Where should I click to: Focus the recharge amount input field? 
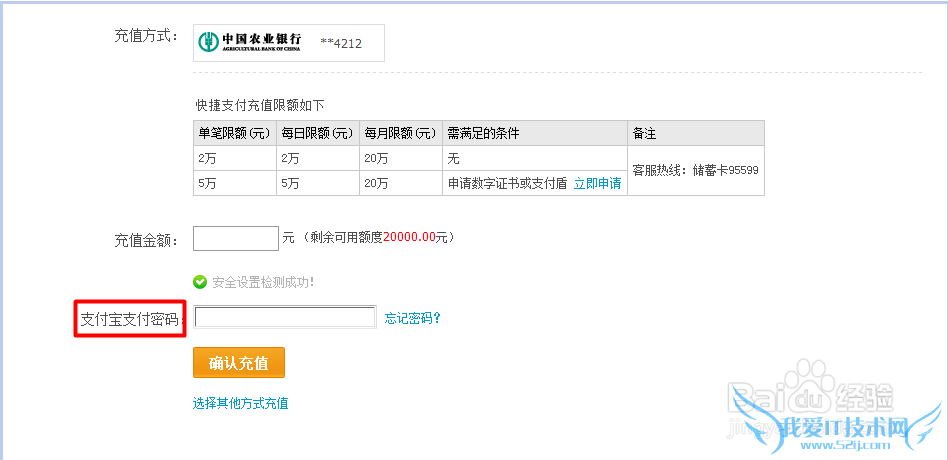[236, 238]
